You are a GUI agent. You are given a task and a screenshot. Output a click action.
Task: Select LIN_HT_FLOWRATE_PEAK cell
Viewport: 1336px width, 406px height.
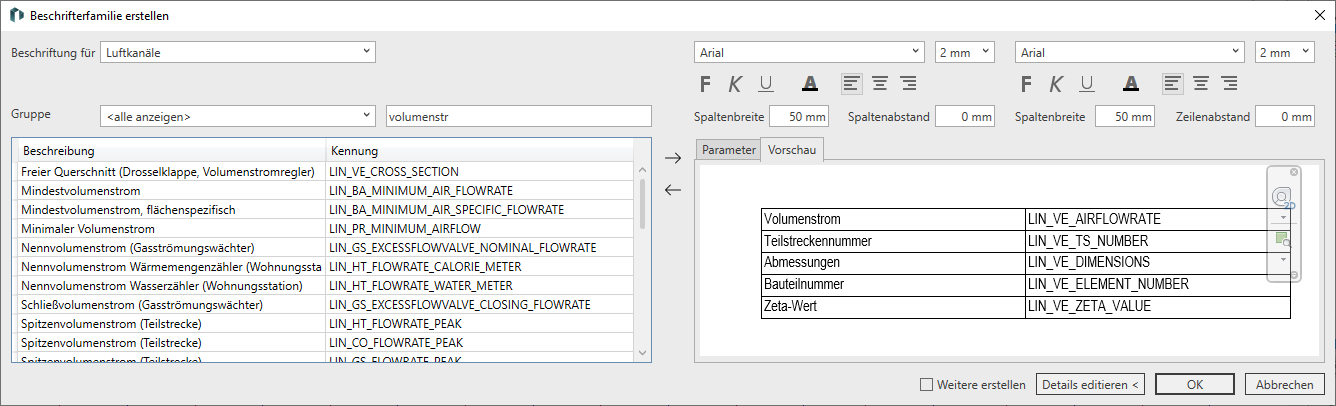[x=480, y=323]
